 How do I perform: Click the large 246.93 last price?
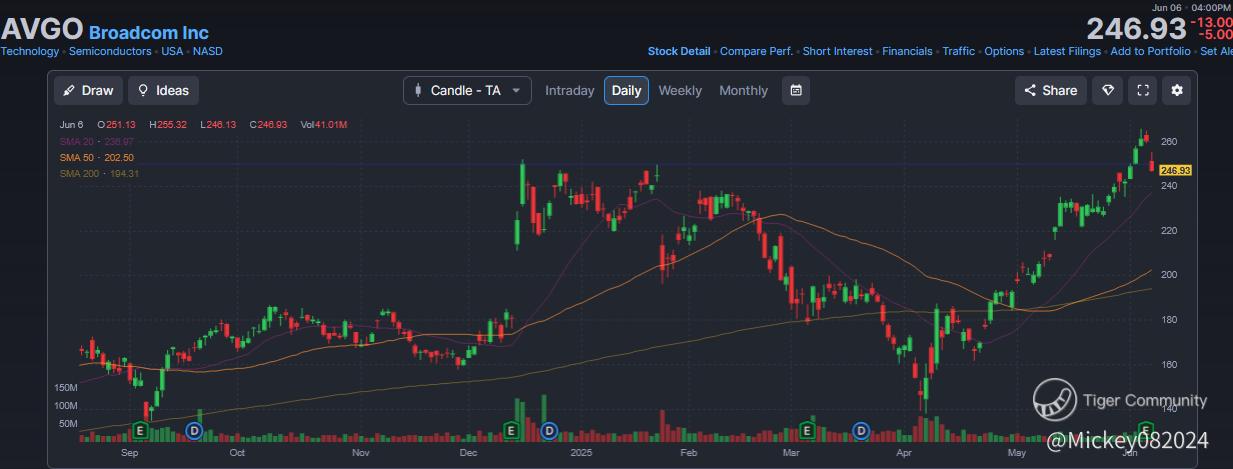click(x=1136, y=29)
